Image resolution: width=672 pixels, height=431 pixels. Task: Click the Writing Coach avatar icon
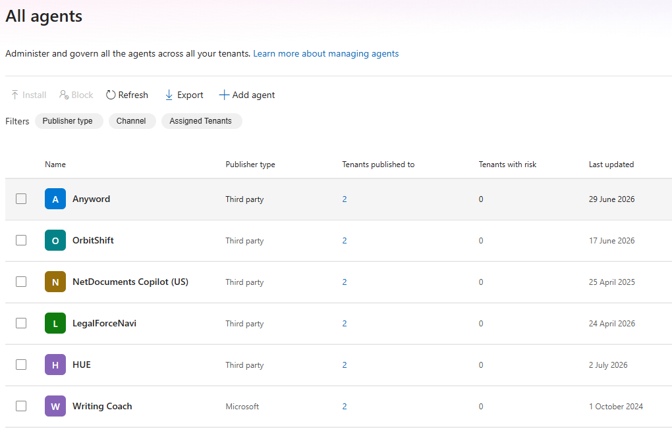[x=55, y=406]
